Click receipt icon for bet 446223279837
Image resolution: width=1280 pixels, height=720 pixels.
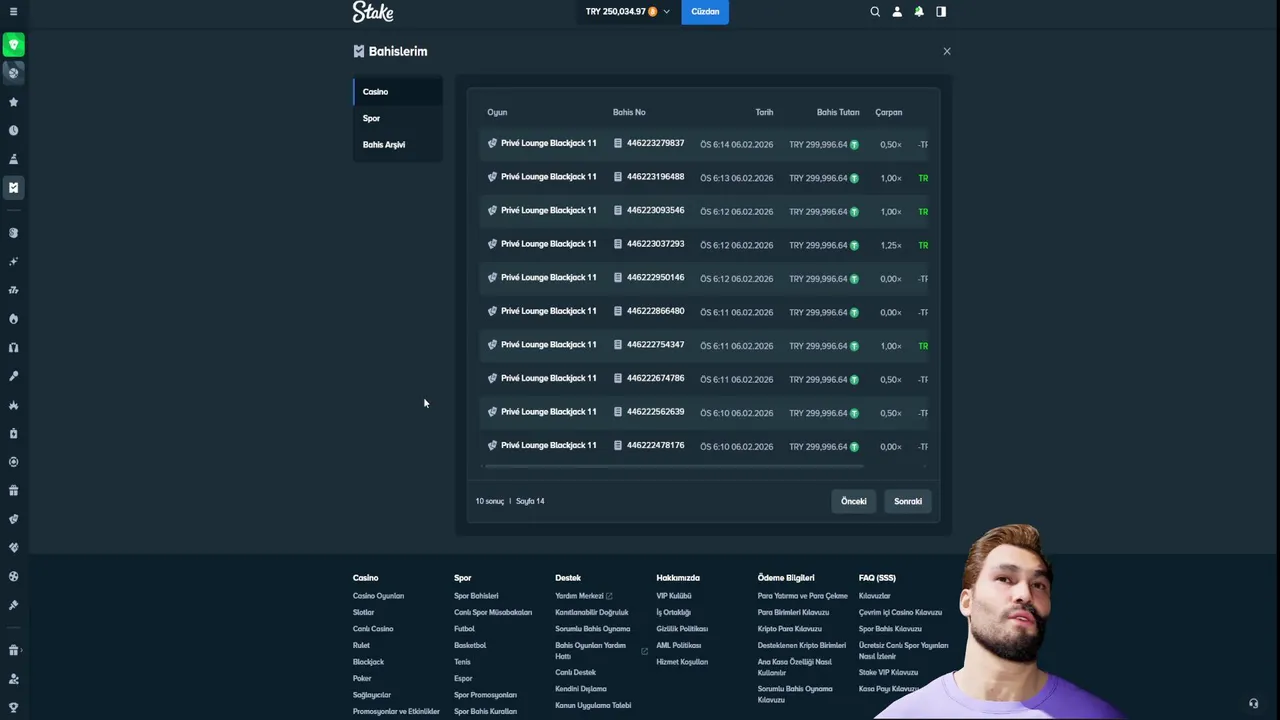(x=618, y=144)
